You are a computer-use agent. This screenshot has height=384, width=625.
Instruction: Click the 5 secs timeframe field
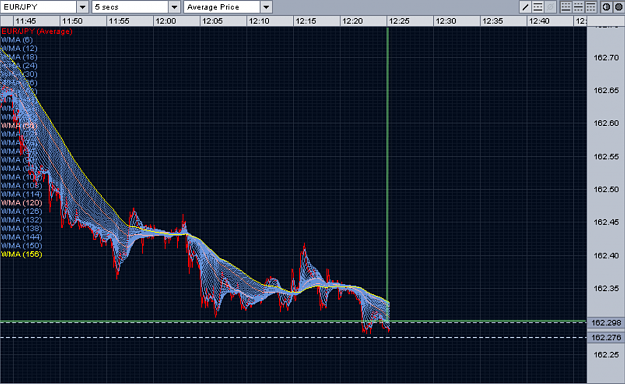(130, 7)
